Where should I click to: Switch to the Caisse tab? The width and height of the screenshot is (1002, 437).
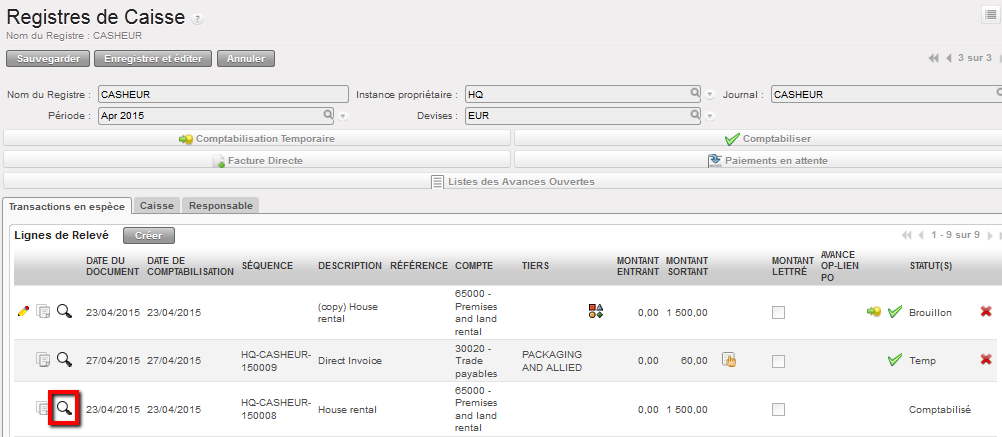[x=157, y=205]
